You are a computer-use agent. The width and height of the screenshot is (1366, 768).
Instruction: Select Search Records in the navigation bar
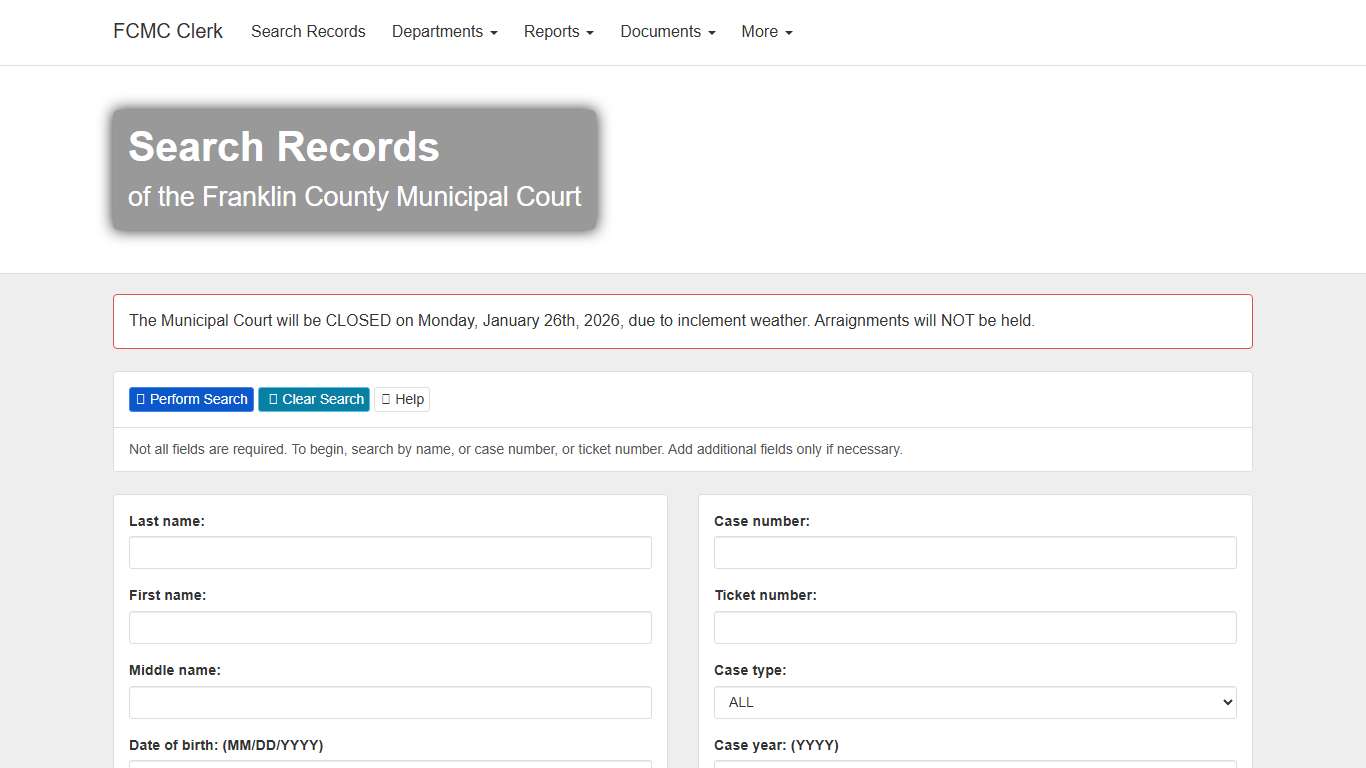[308, 31]
